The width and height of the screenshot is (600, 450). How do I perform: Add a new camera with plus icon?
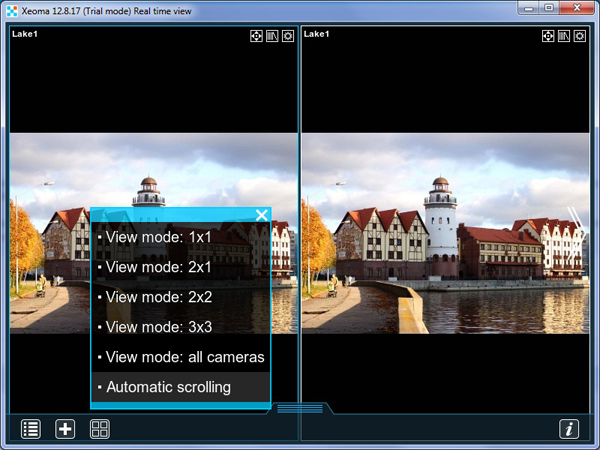pyautogui.click(x=65, y=429)
